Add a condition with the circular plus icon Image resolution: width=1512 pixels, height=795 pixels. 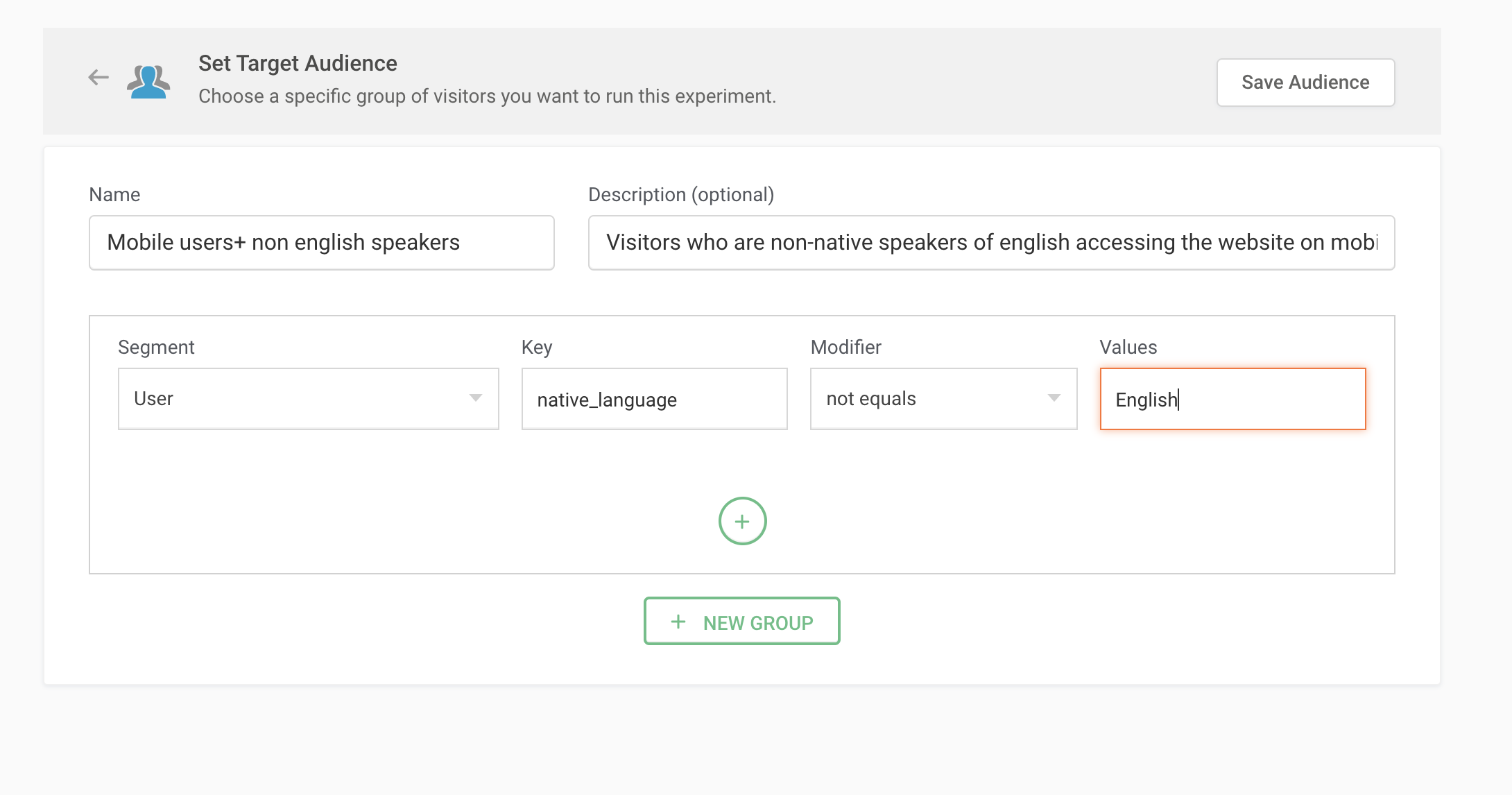(742, 521)
